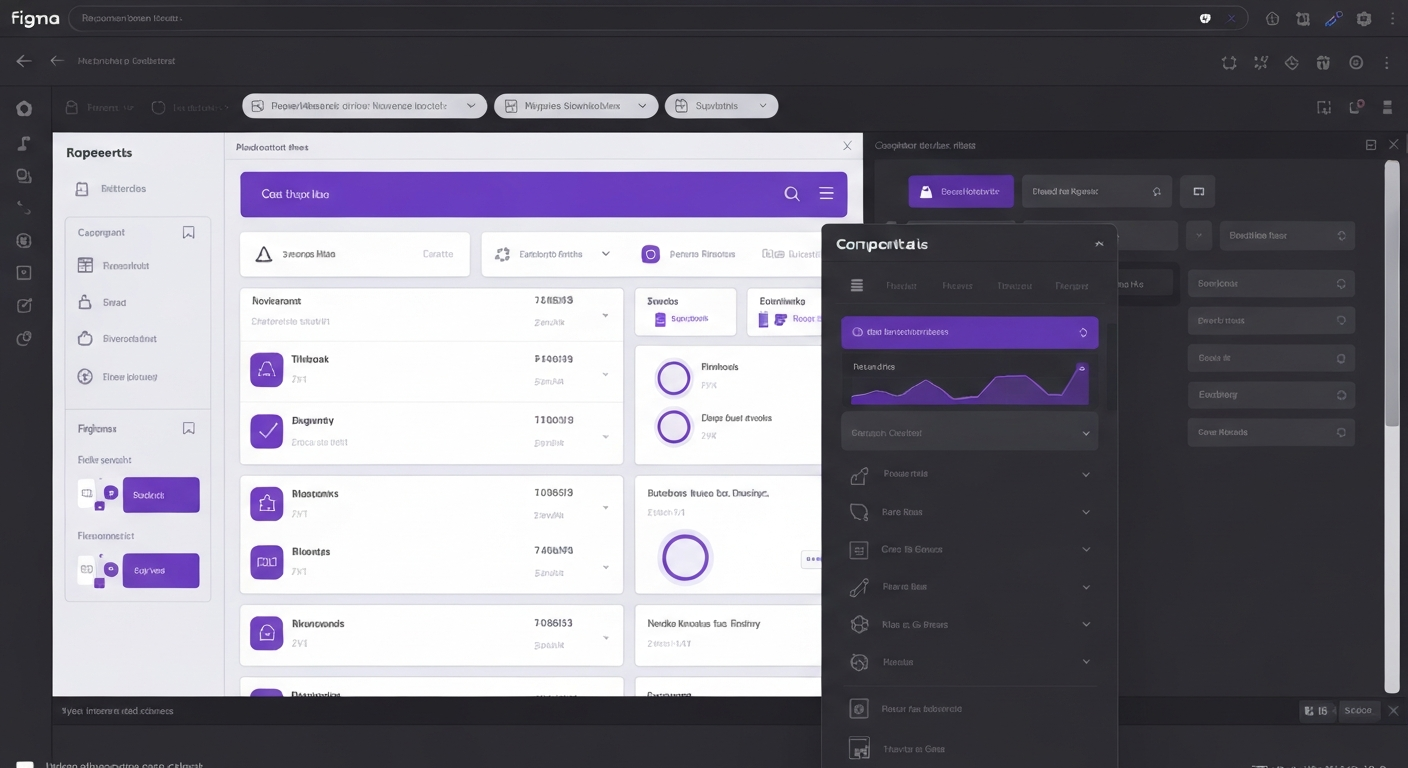Toggle the bookmark next to Firgloms heading

pyautogui.click(x=188, y=428)
